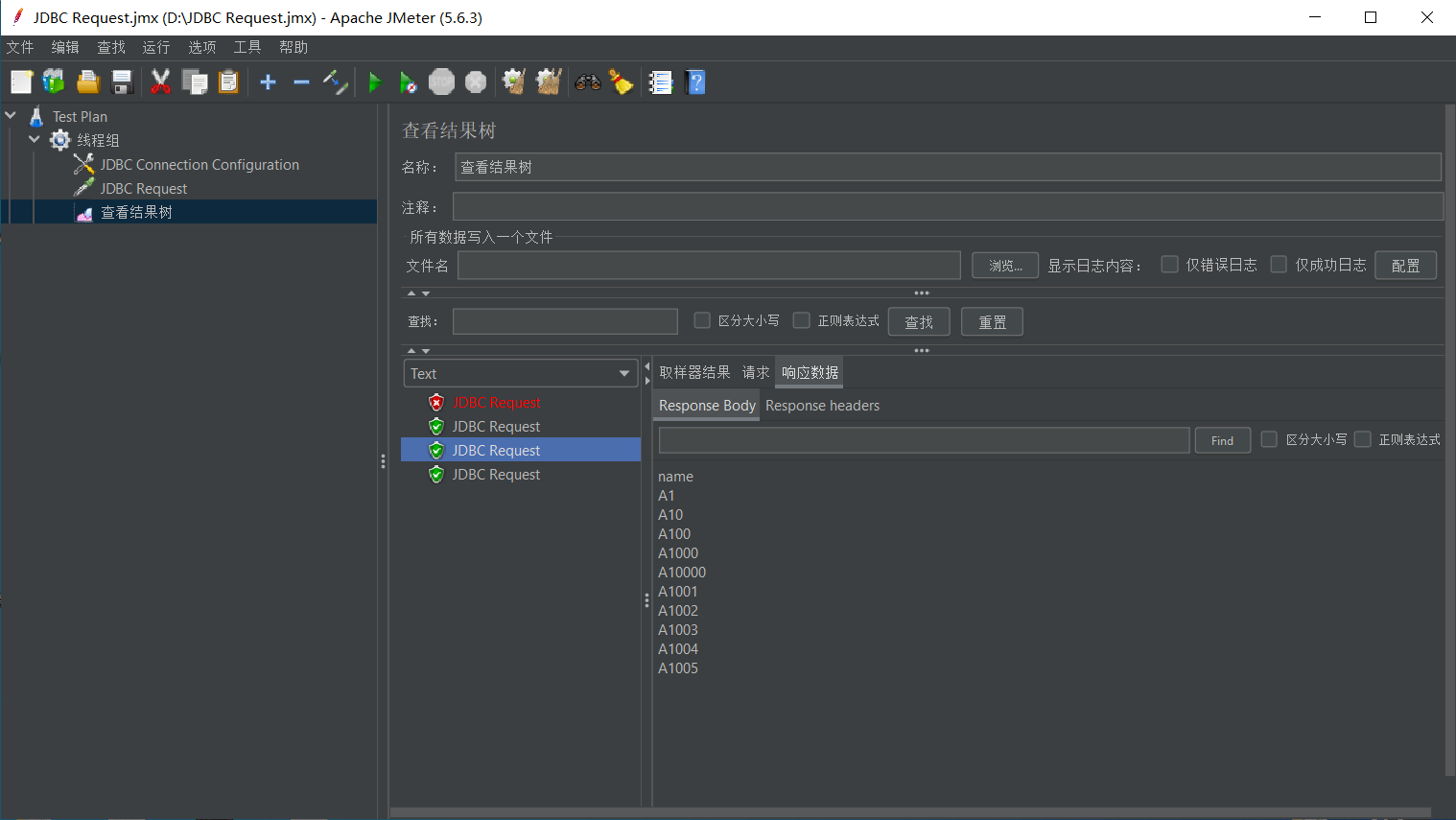Expand results list with right arrow
Image resolution: width=1456 pixels, height=820 pixels.
(646, 381)
